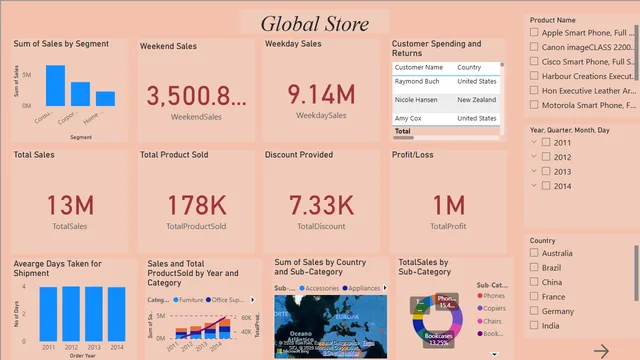
Task: Select Germany in Country slicer
Action: (x=534, y=311)
